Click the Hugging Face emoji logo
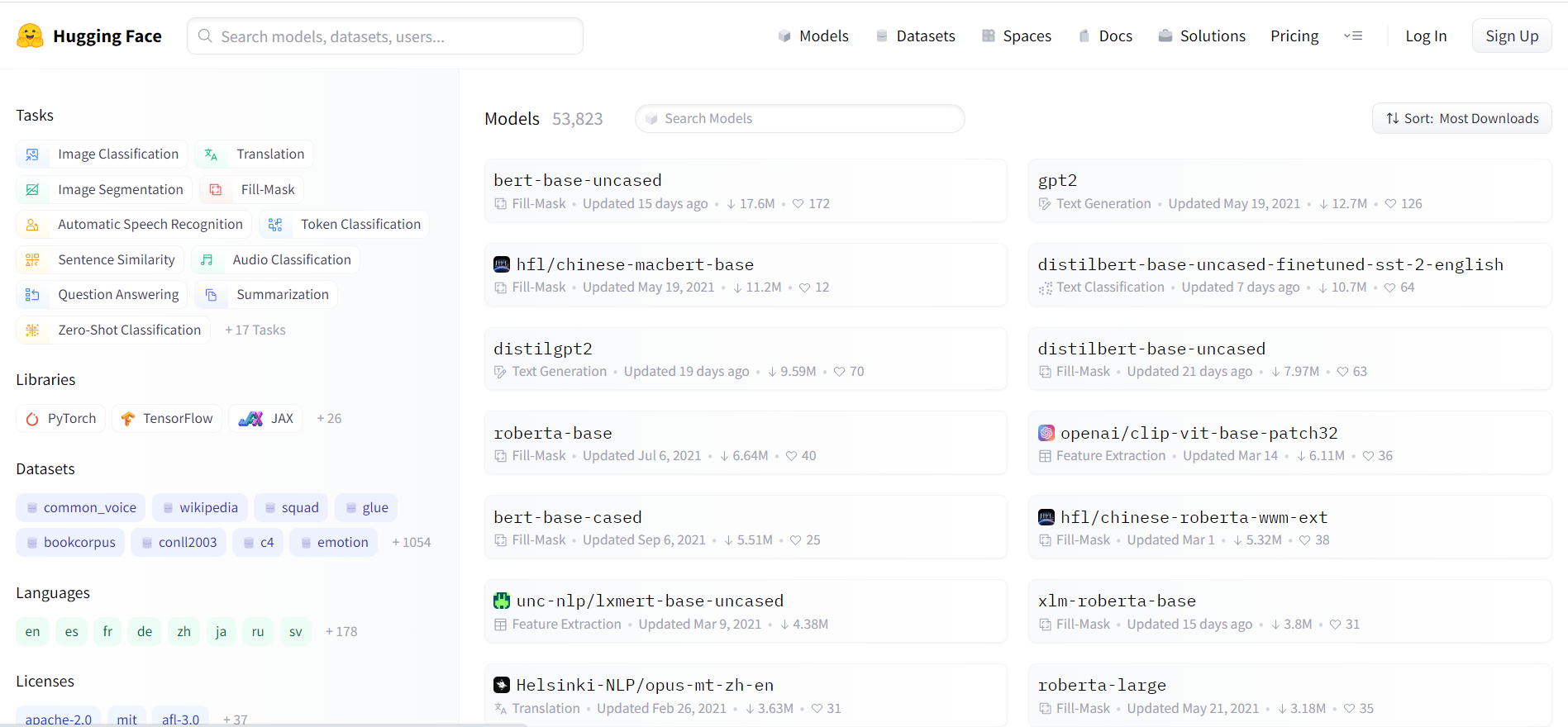 tap(31, 36)
